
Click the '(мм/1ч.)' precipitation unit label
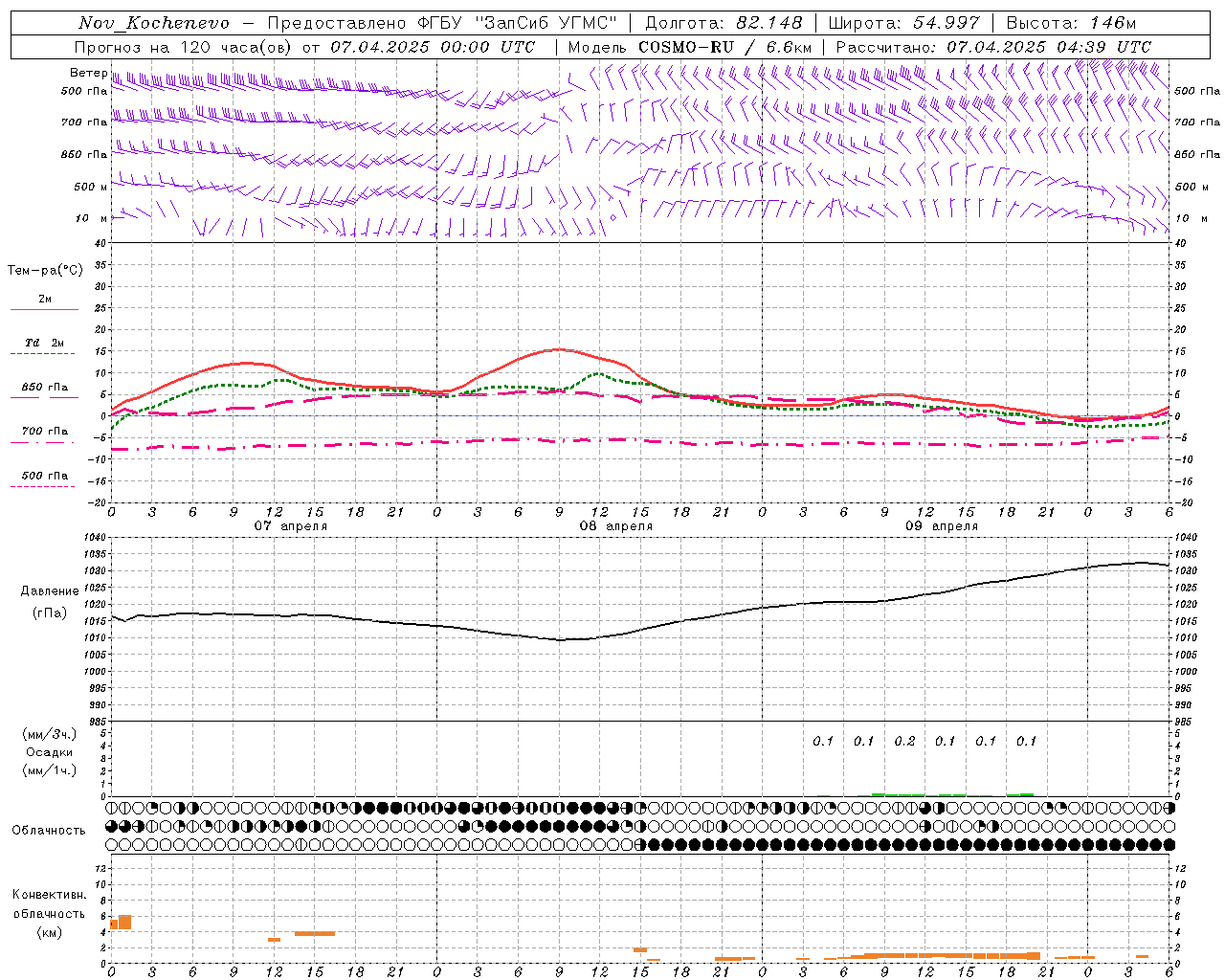click(50, 770)
